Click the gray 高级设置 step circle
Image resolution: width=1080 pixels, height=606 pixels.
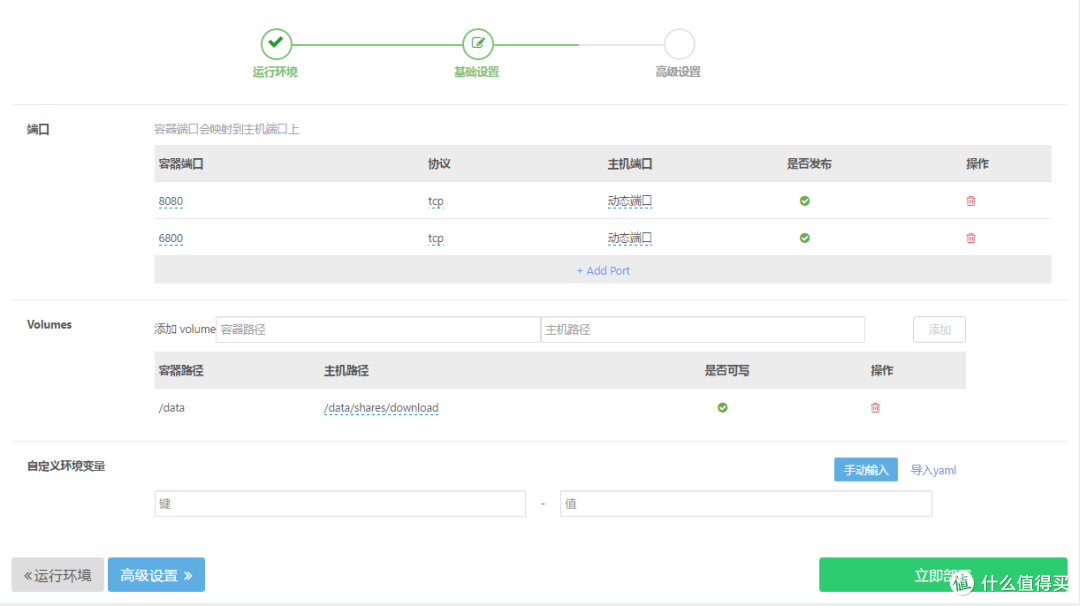[x=678, y=44]
